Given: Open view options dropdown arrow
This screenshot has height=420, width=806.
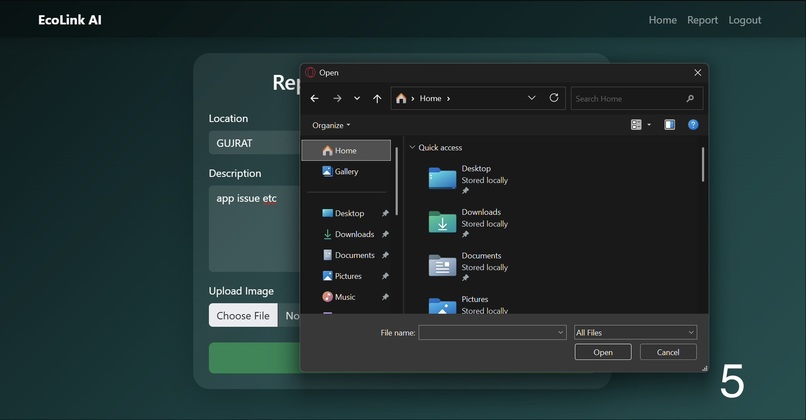Looking at the screenshot, I should (x=649, y=124).
